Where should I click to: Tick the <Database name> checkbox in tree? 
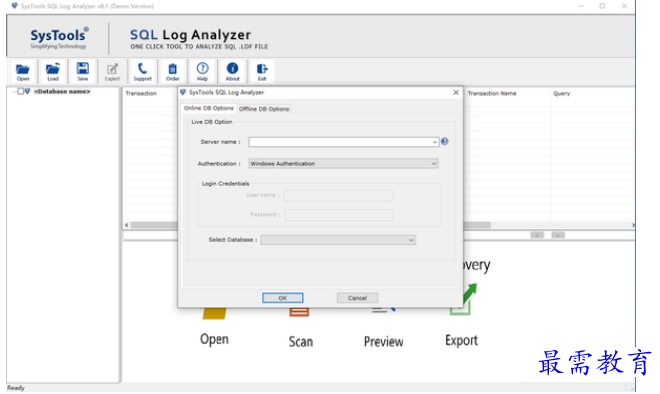(20, 91)
